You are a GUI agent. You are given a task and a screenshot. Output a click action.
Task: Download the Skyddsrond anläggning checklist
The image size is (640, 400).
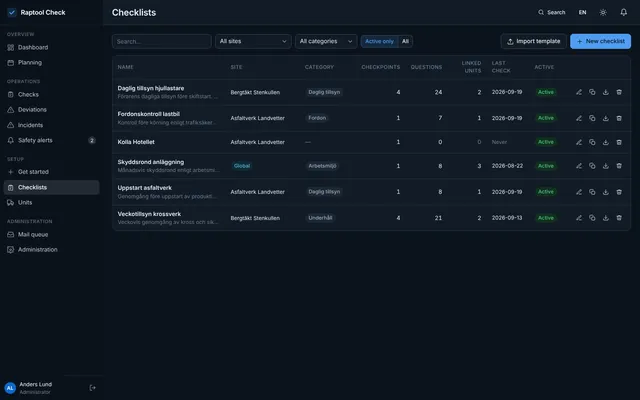[x=606, y=166]
